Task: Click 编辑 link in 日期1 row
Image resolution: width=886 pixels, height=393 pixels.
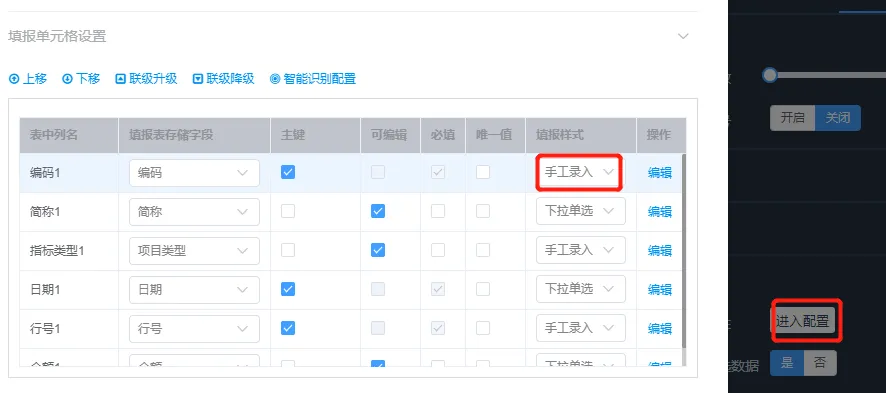Action: (659, 290)
